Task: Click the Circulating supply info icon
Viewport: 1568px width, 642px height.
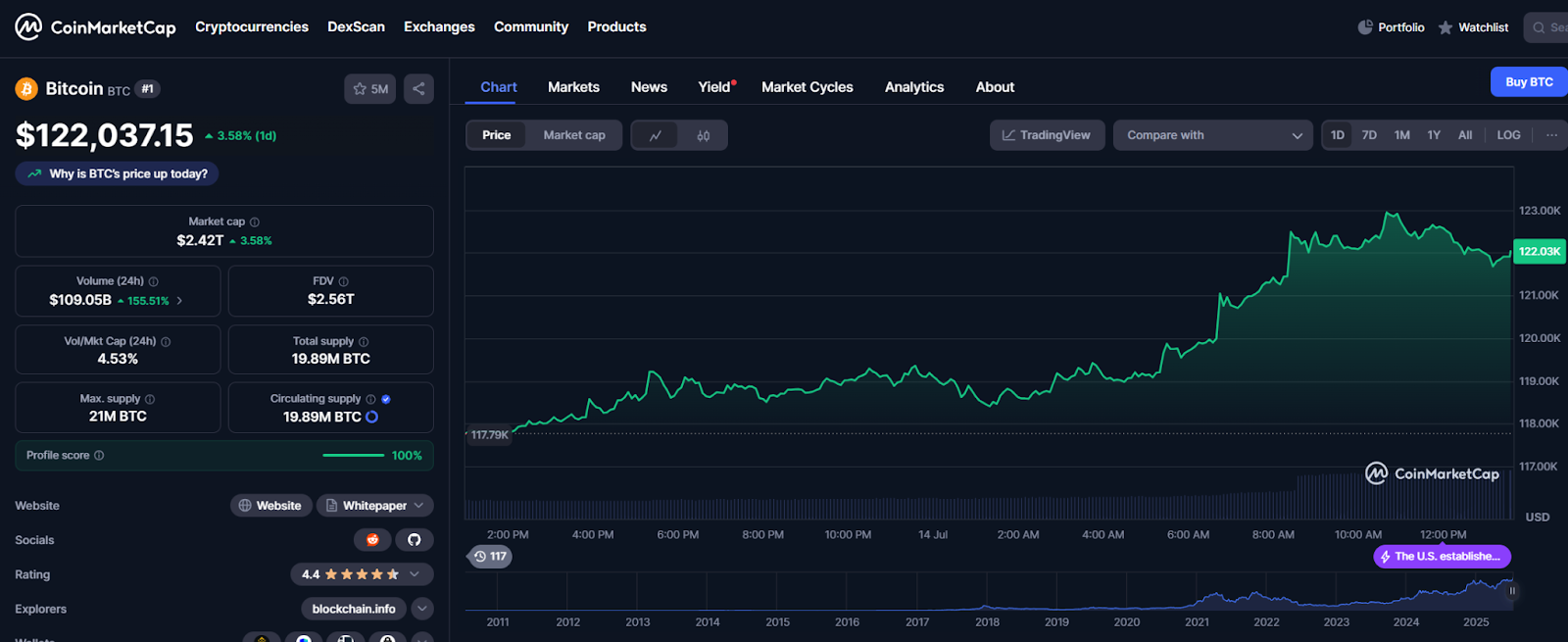Action: coord(370,399)
